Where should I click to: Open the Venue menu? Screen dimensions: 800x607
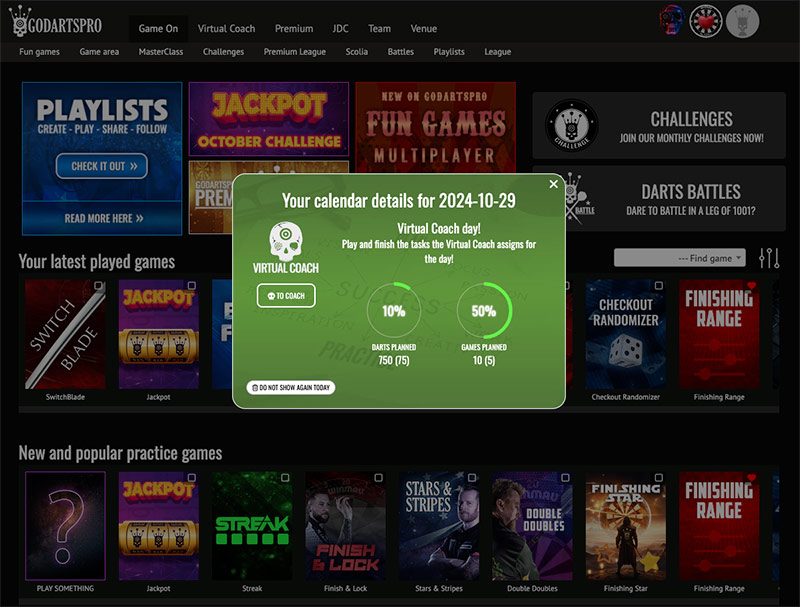423,29
